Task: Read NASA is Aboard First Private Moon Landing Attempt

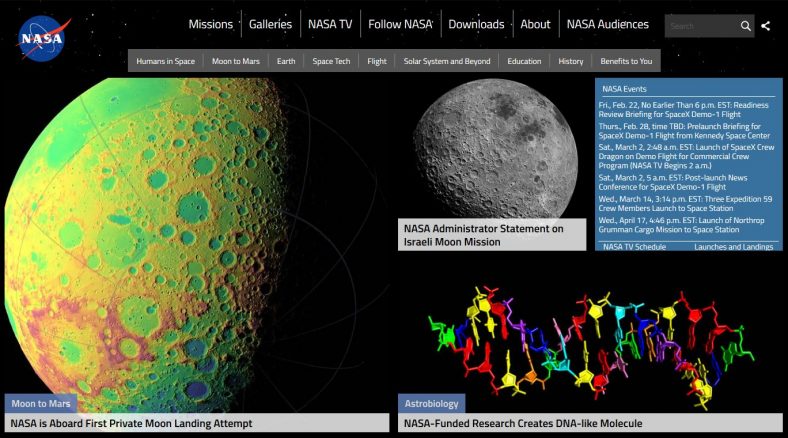Action: pos(131,423)
